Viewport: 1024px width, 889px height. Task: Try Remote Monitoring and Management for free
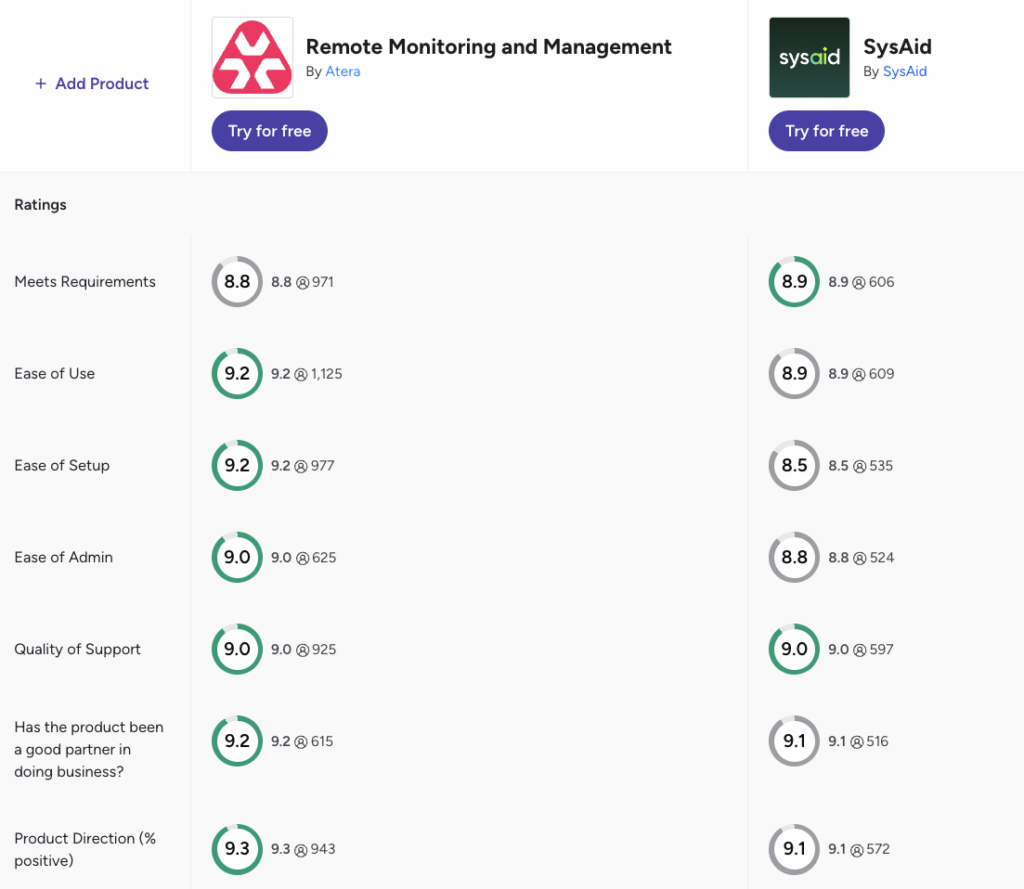click(270, 131)
